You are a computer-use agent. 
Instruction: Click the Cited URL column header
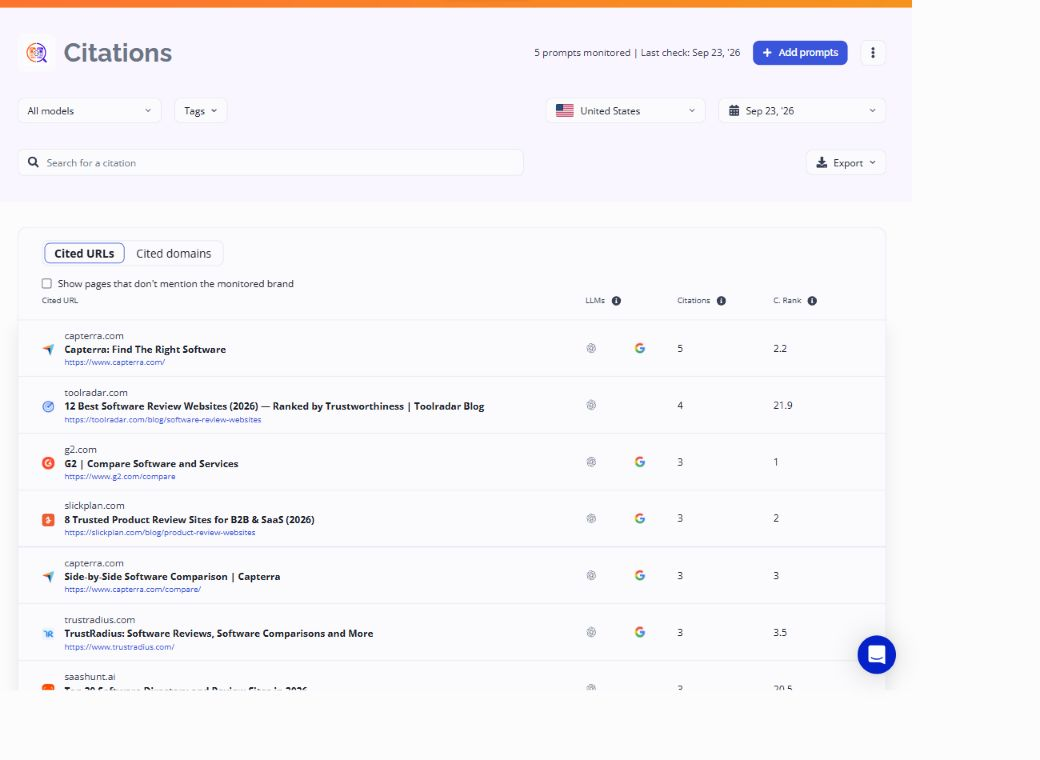60,300
